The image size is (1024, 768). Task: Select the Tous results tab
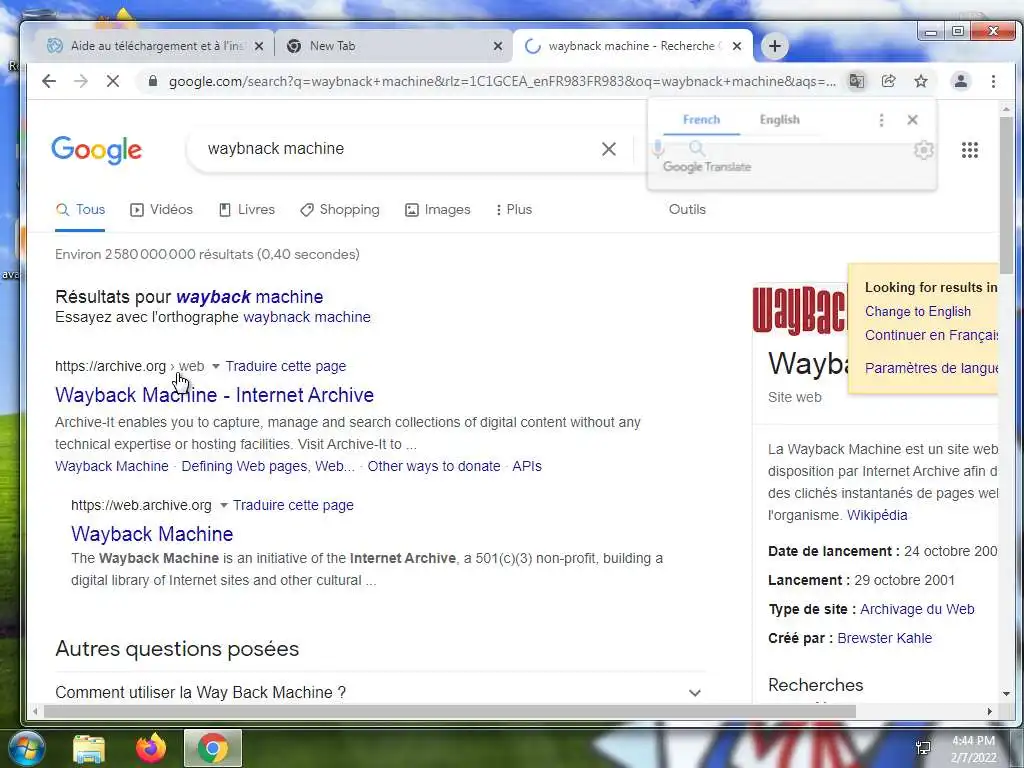click(x=80, y=210)
